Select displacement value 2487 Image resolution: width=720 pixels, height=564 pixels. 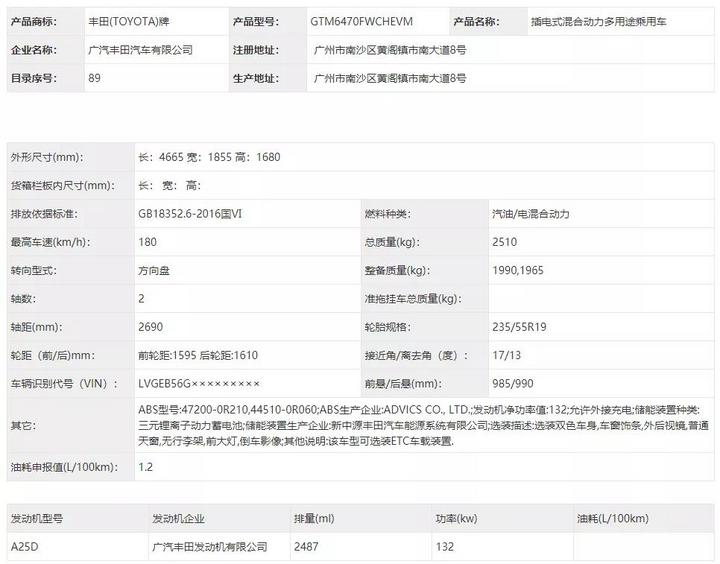306,547
